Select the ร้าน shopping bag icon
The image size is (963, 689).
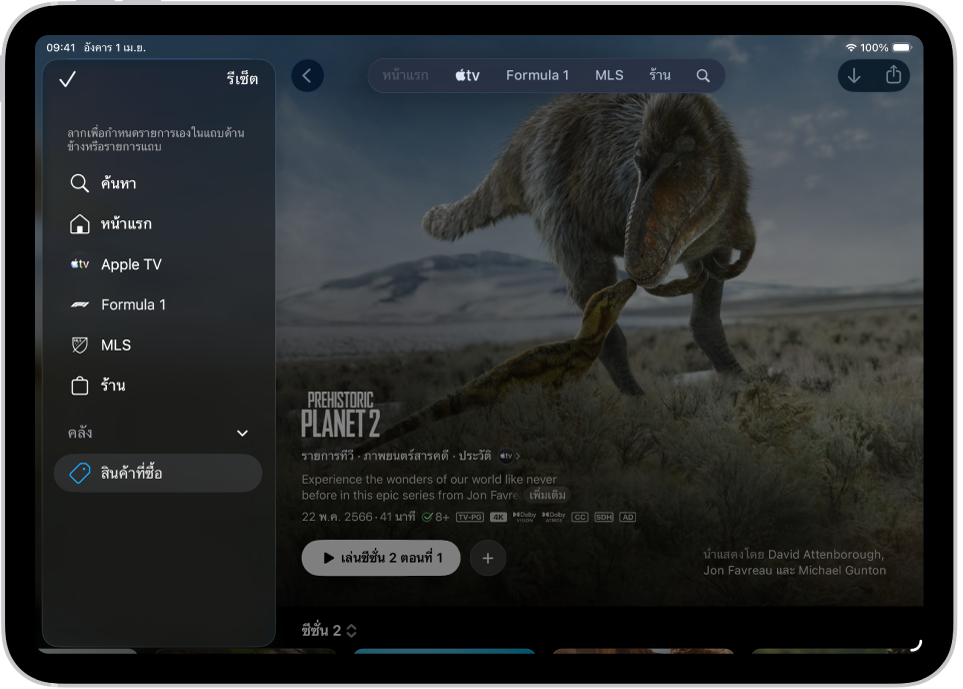pyautogui.click(x=79, y=386)
